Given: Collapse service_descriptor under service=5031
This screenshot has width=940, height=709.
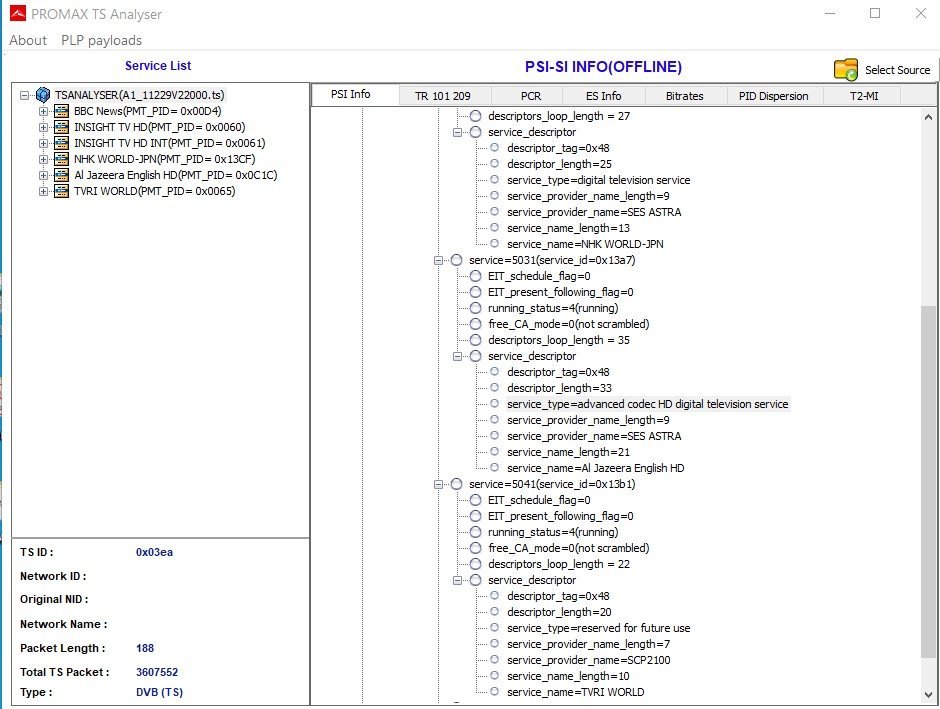Looking at the screenshot, I should (457, 356).
